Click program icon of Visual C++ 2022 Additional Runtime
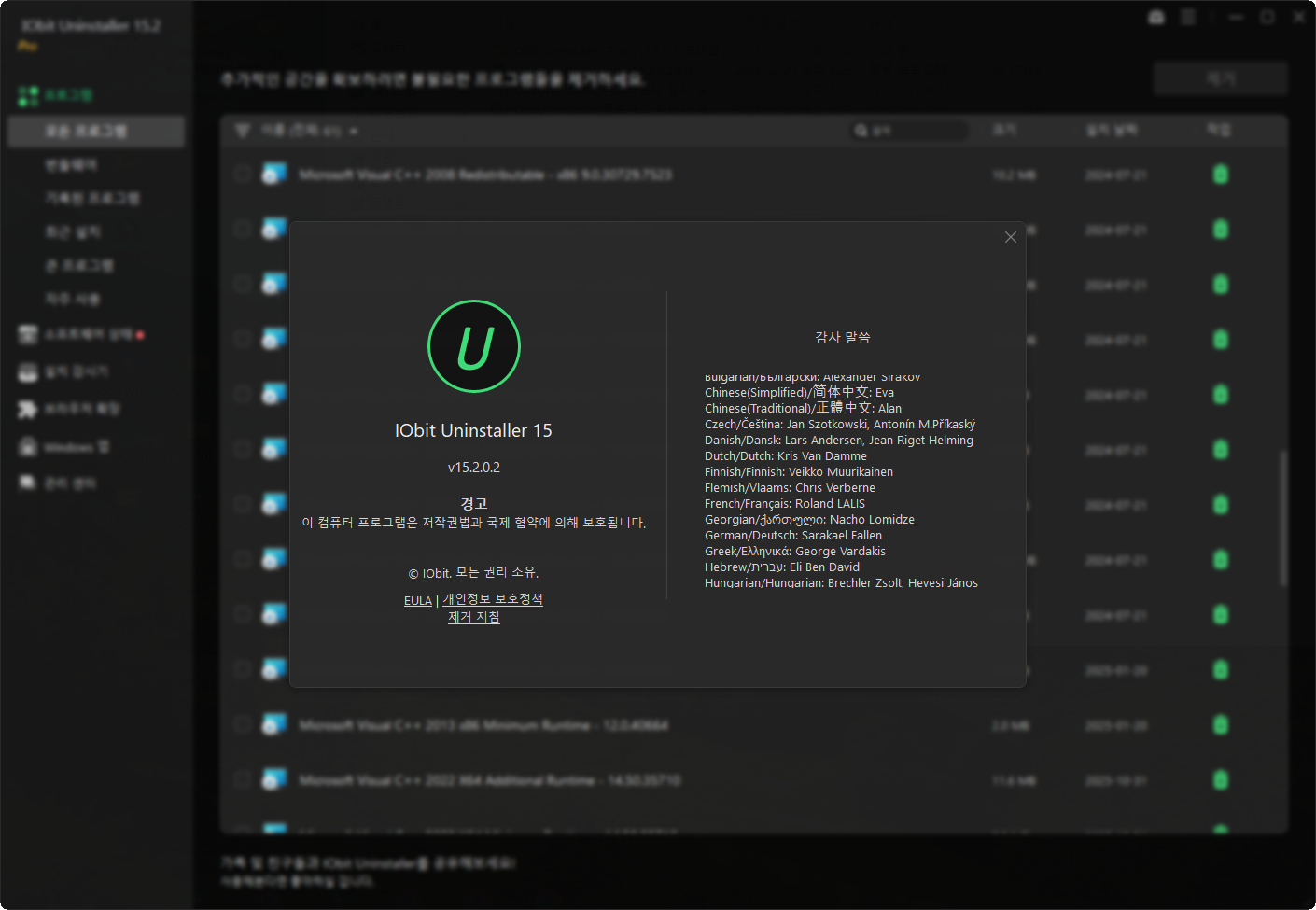Image resolution: width=1316 pixels, height=910 pixels. coord(273,779)
